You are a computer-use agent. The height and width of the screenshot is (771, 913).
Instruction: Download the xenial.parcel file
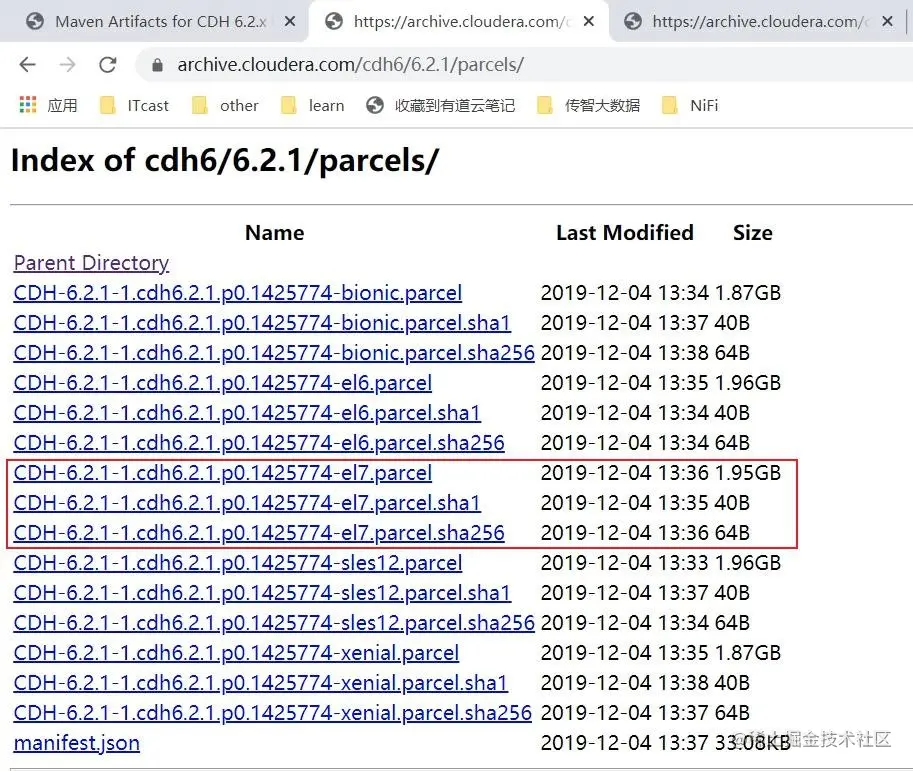click(x=236, y=653)
